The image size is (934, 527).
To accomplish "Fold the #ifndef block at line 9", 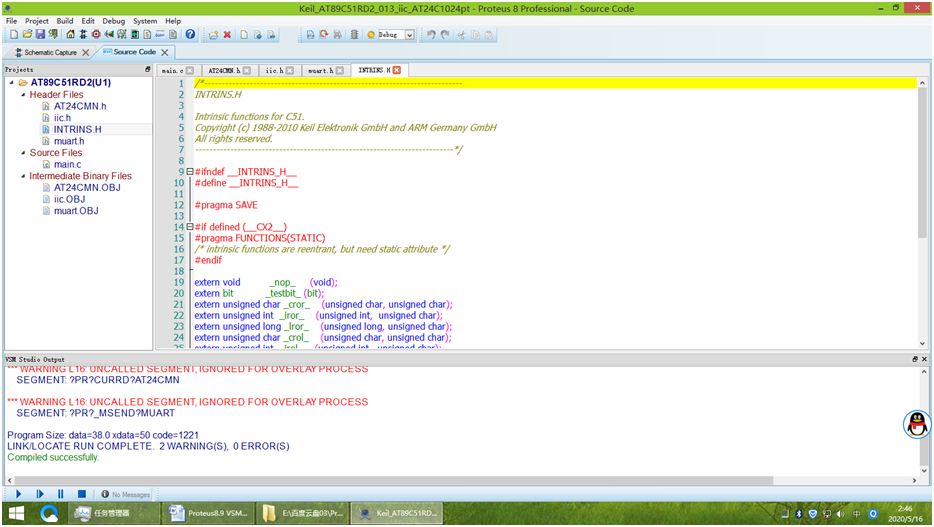I will pos(190,171).
